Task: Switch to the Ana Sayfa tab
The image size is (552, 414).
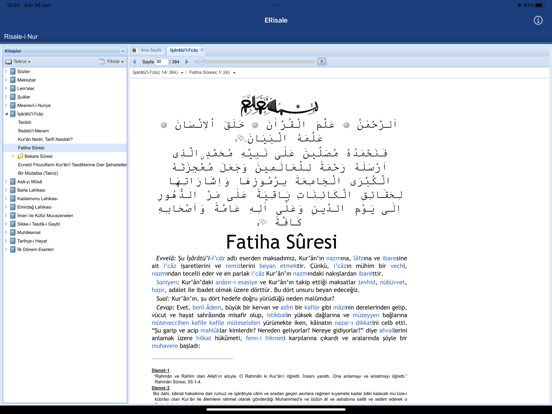Action: (x=151, y=50)
